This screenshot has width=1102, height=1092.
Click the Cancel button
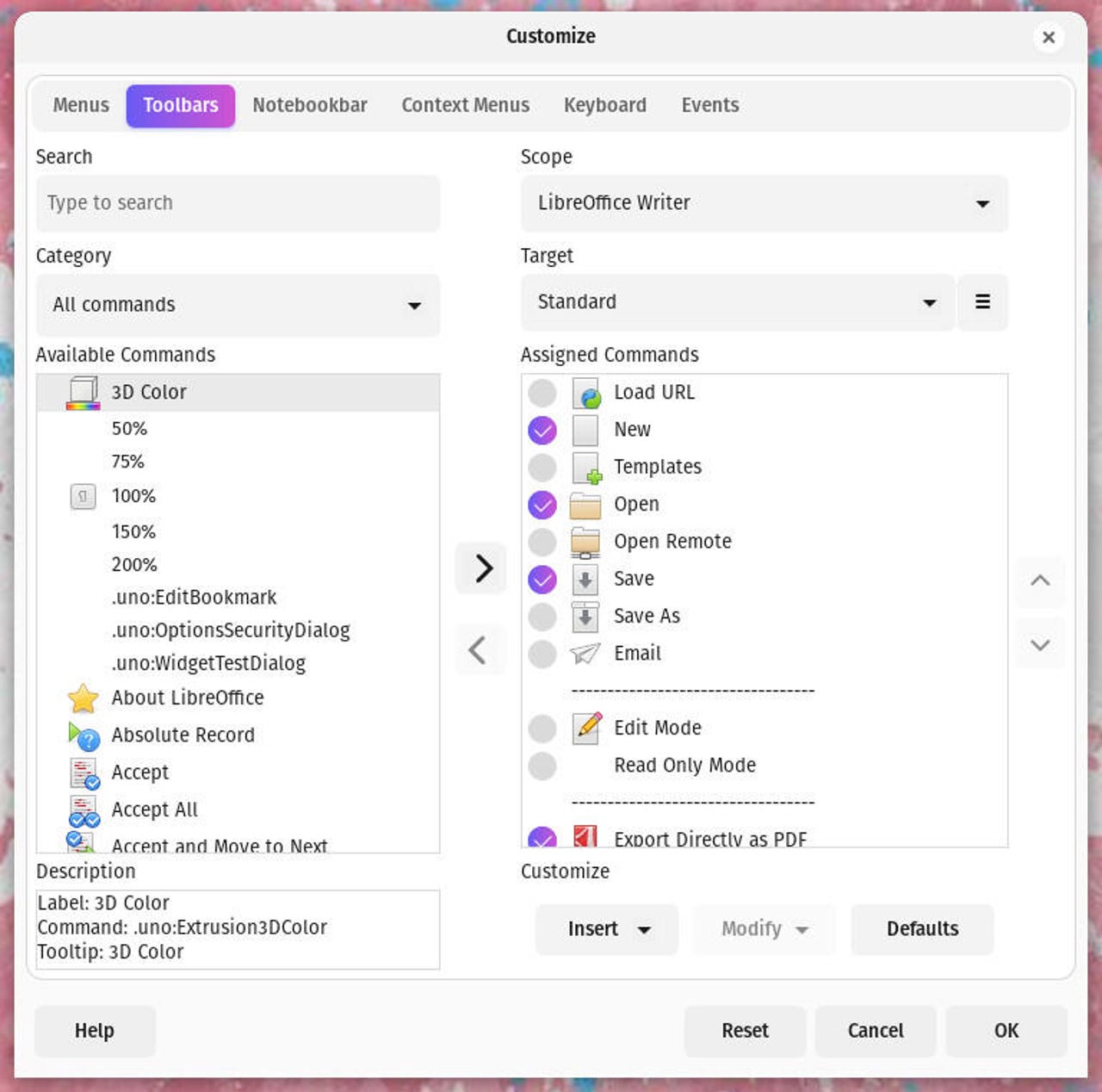click(x=876, y=1031)
